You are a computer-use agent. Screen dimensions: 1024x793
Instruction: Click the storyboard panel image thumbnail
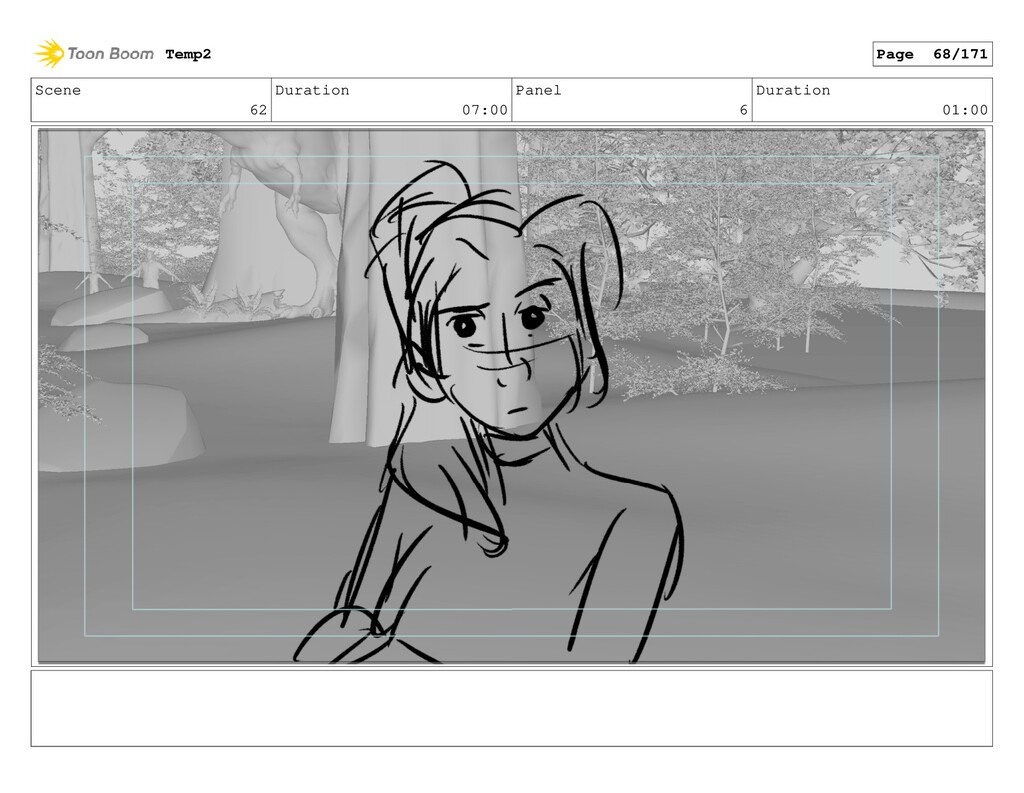point(511,396)
